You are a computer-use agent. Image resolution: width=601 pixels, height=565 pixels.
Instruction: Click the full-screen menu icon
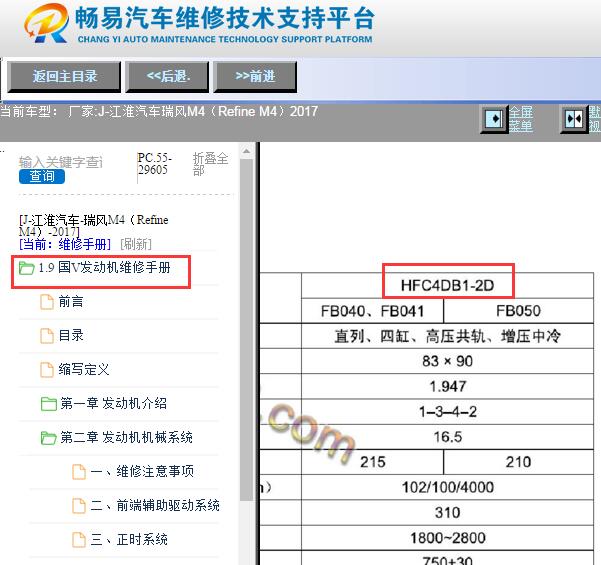494,119
